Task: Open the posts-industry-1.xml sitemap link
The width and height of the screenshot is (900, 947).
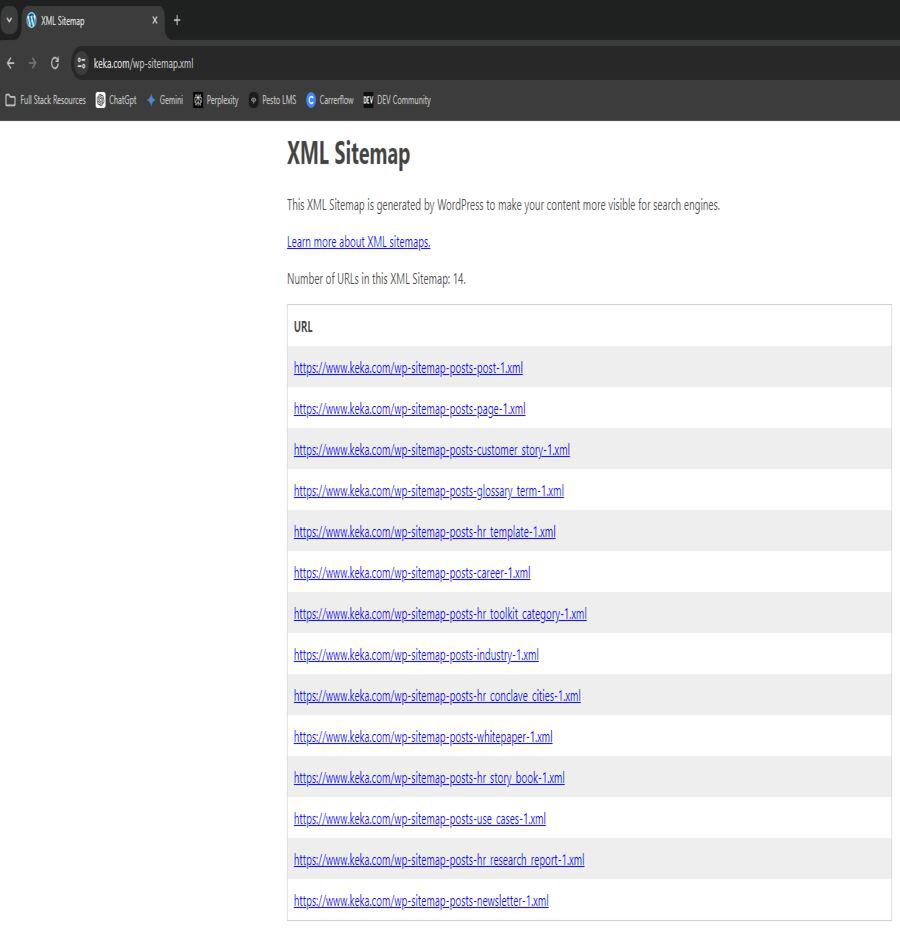Action: click(416, 655)
